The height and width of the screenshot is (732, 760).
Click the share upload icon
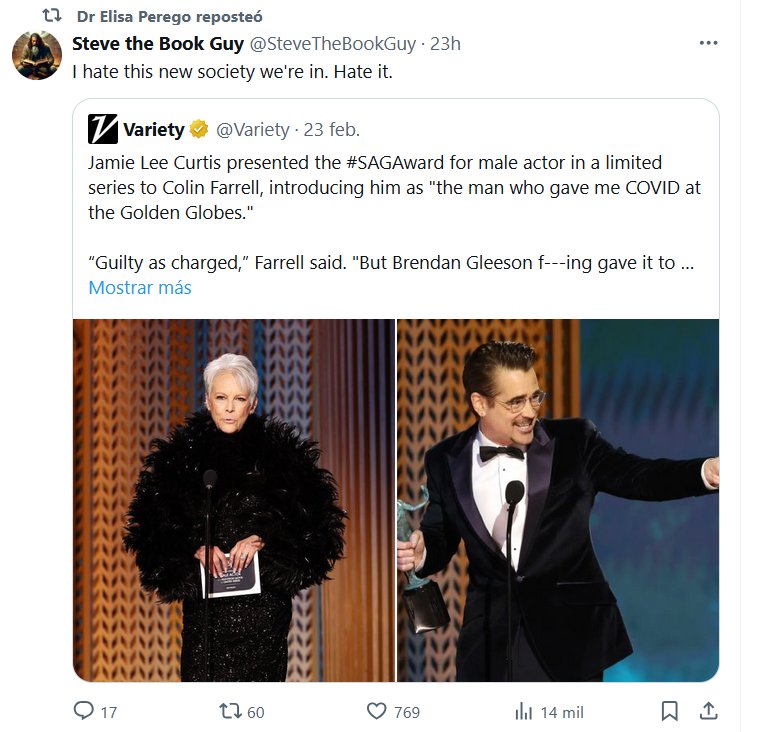click(707, 711)
